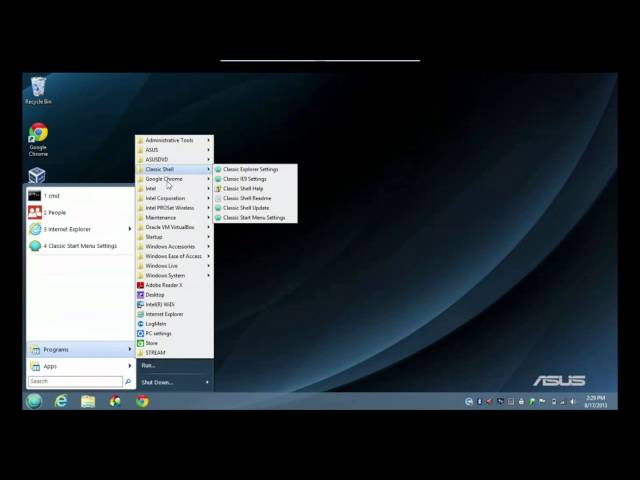
Task: Open Classic Explorer Settings
Action: pos(256,169)
